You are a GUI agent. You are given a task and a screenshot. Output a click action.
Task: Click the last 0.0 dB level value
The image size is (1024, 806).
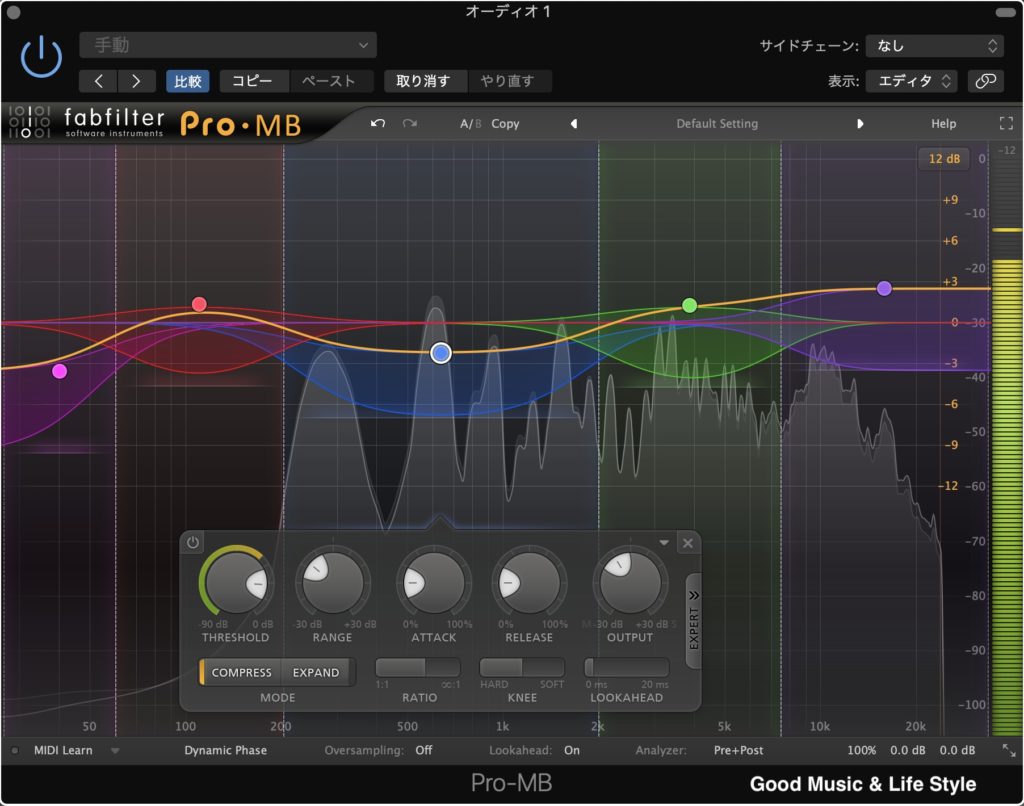tap(957, 750)
